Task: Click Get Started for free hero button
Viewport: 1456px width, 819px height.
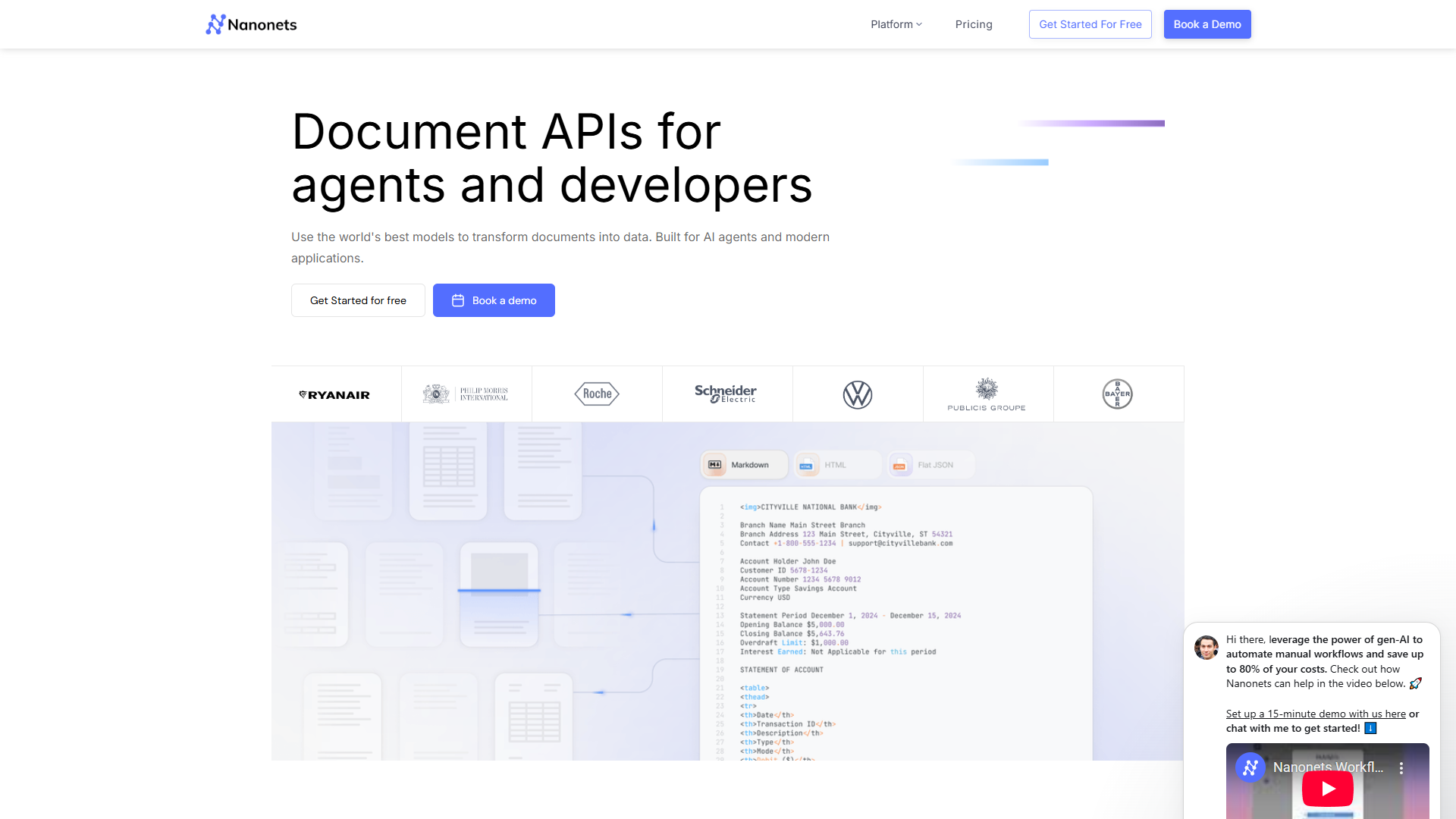Action: tap(357, 300)
